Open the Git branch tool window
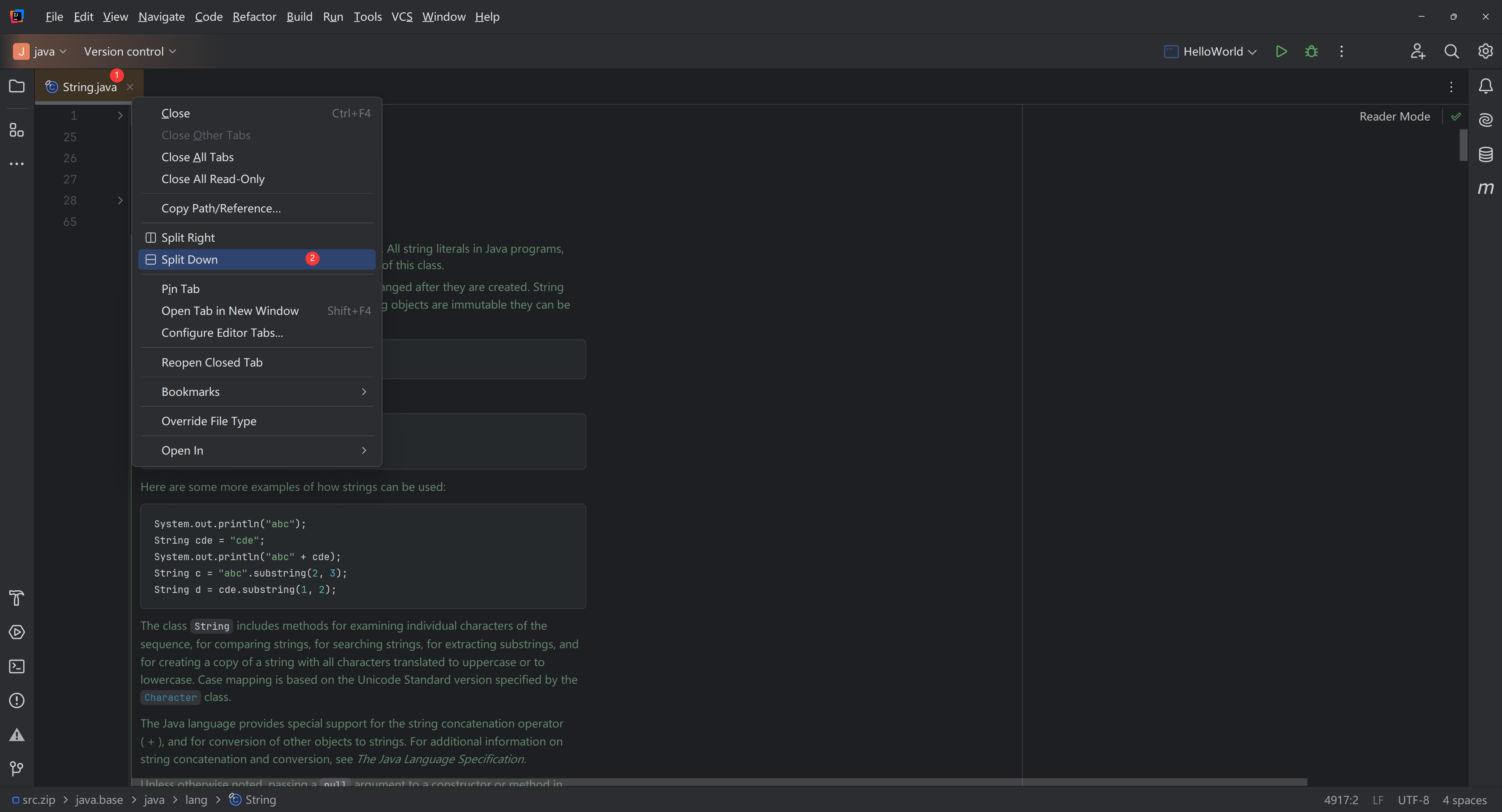Image resolution: width=1502 pixels, height=812 pixels. click(x=17, y=769)
